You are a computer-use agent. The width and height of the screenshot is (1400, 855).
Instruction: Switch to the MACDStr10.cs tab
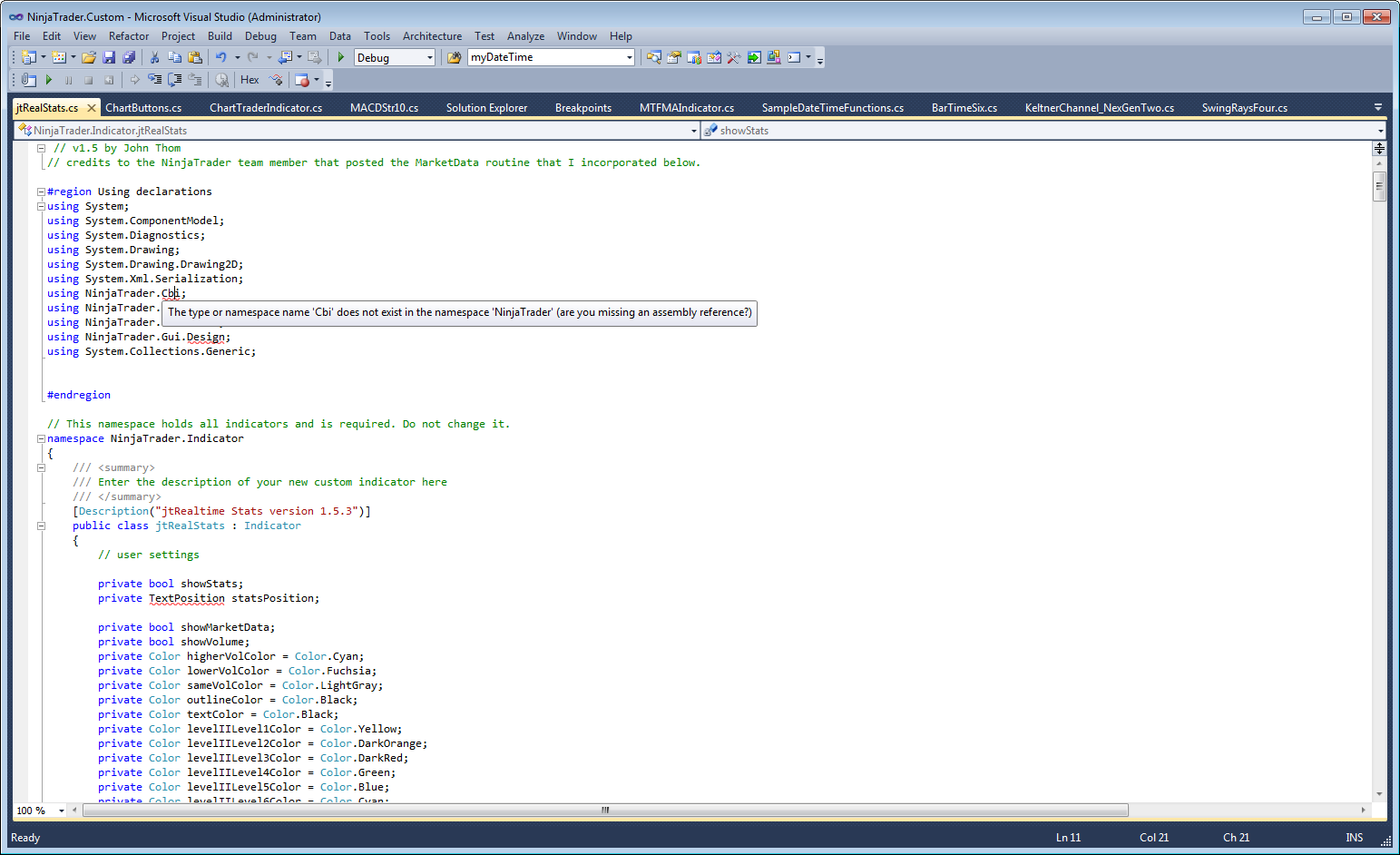(x=384, y=108)
